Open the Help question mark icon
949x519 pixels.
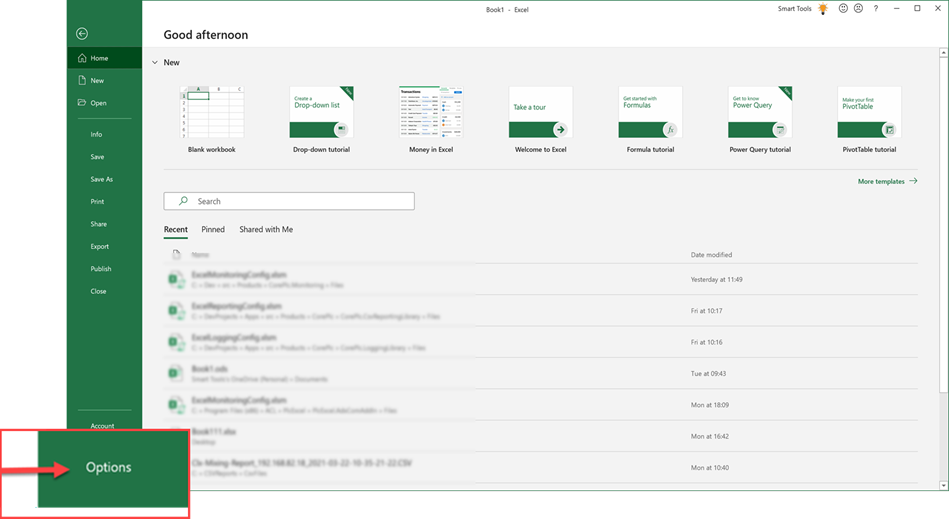point(876,9)
